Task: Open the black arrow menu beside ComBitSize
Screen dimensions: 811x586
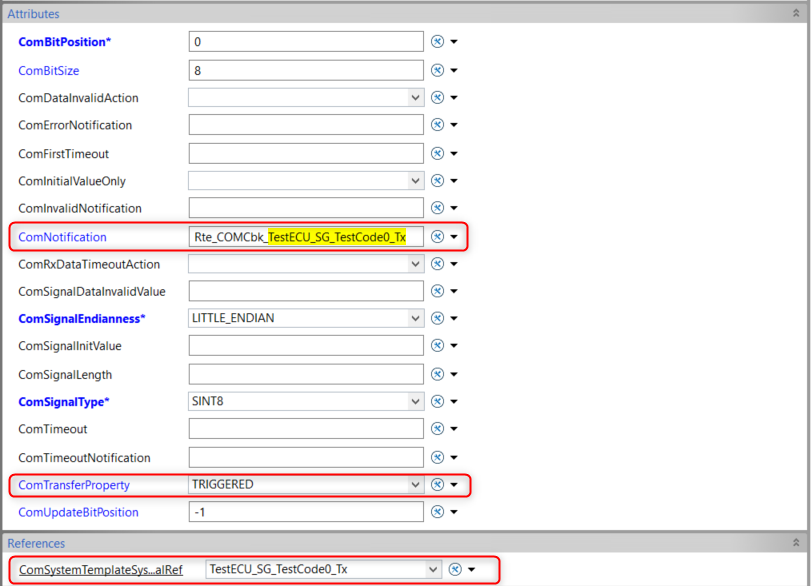Action: pos(454,70)
